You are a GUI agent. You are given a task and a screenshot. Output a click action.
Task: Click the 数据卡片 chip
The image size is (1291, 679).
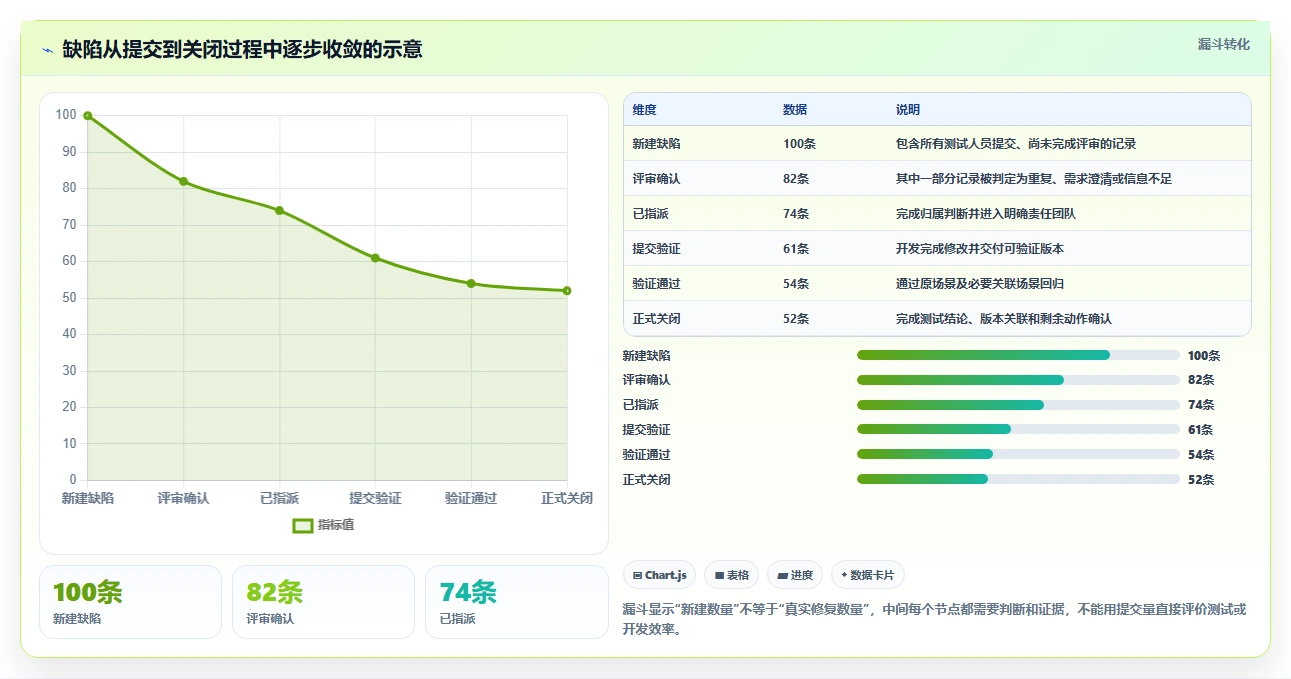(868, 575)
